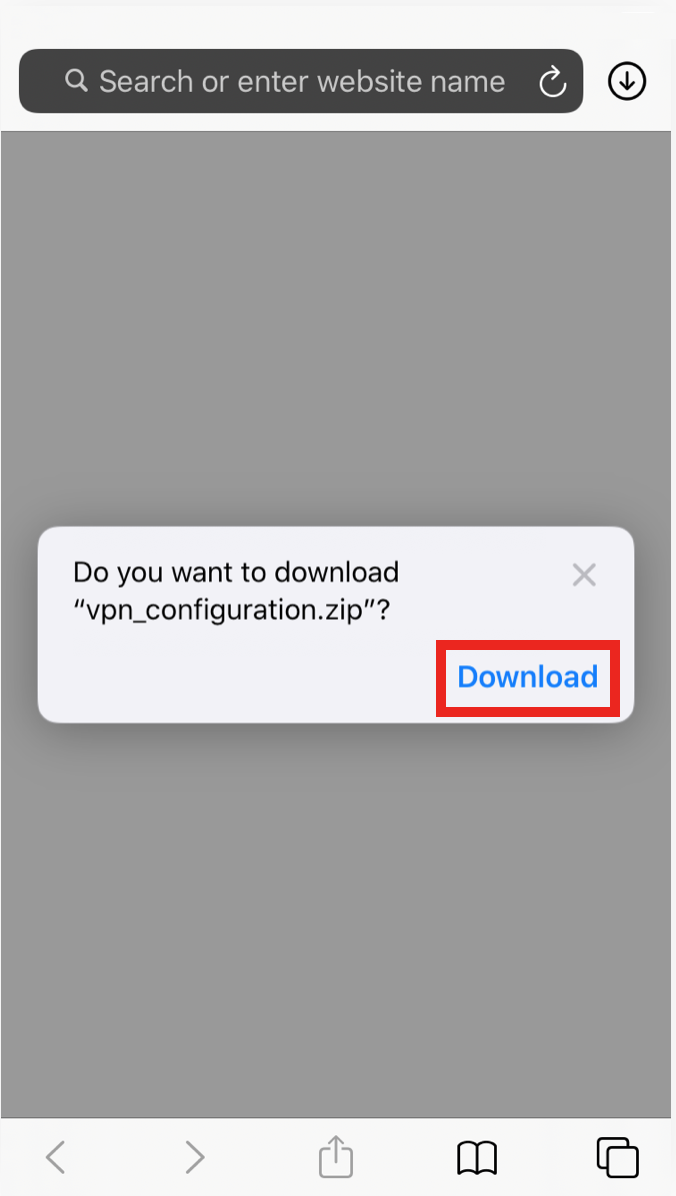The height and width of the screenshot is (1196, 676).
Task: Show all open tabs via overlapping squares icon
Action: coord(617,1157)
